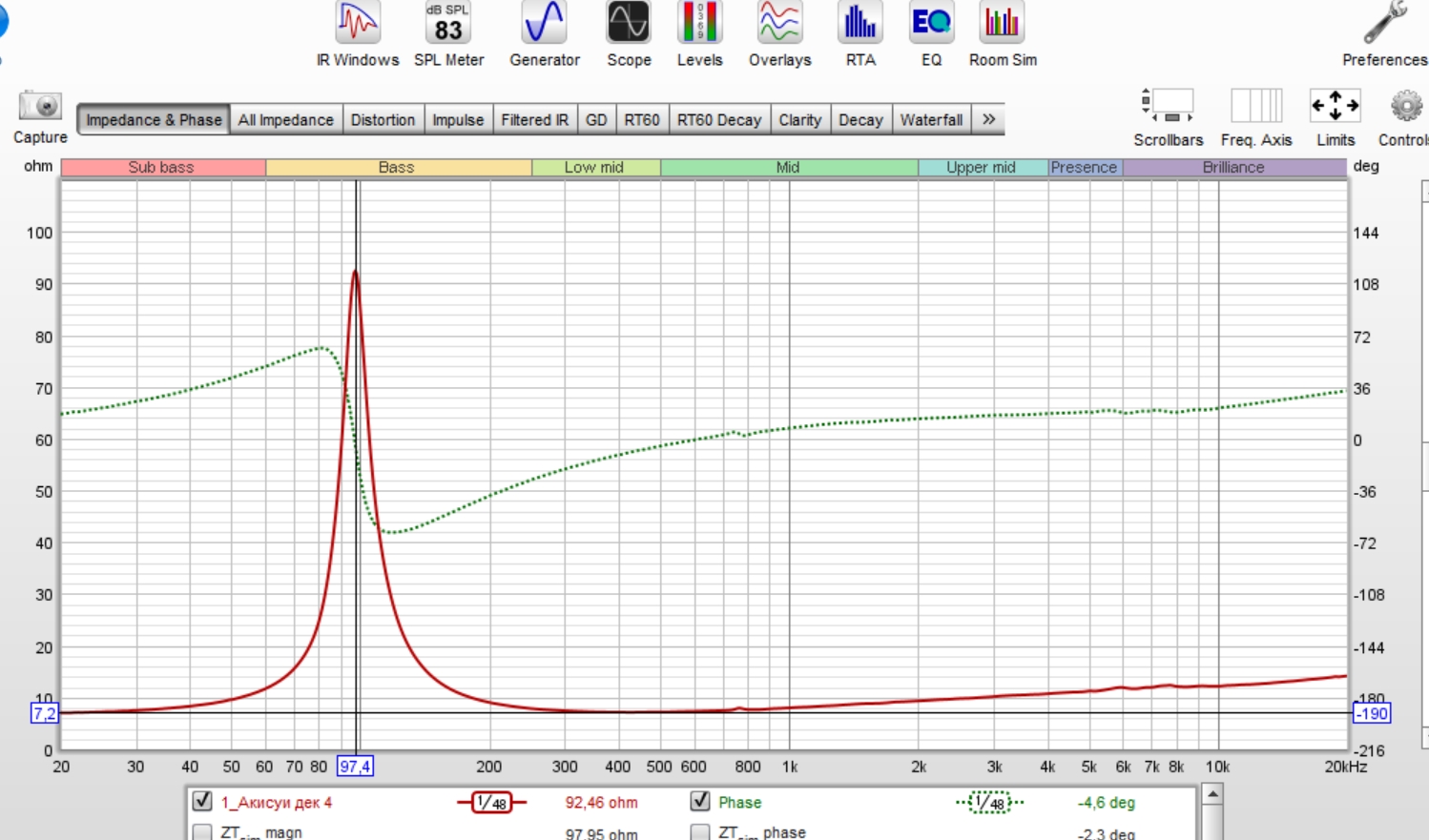Toggle the impedance trace checkbox
This screenshot has height=840, width=1429.
[202, 801]
